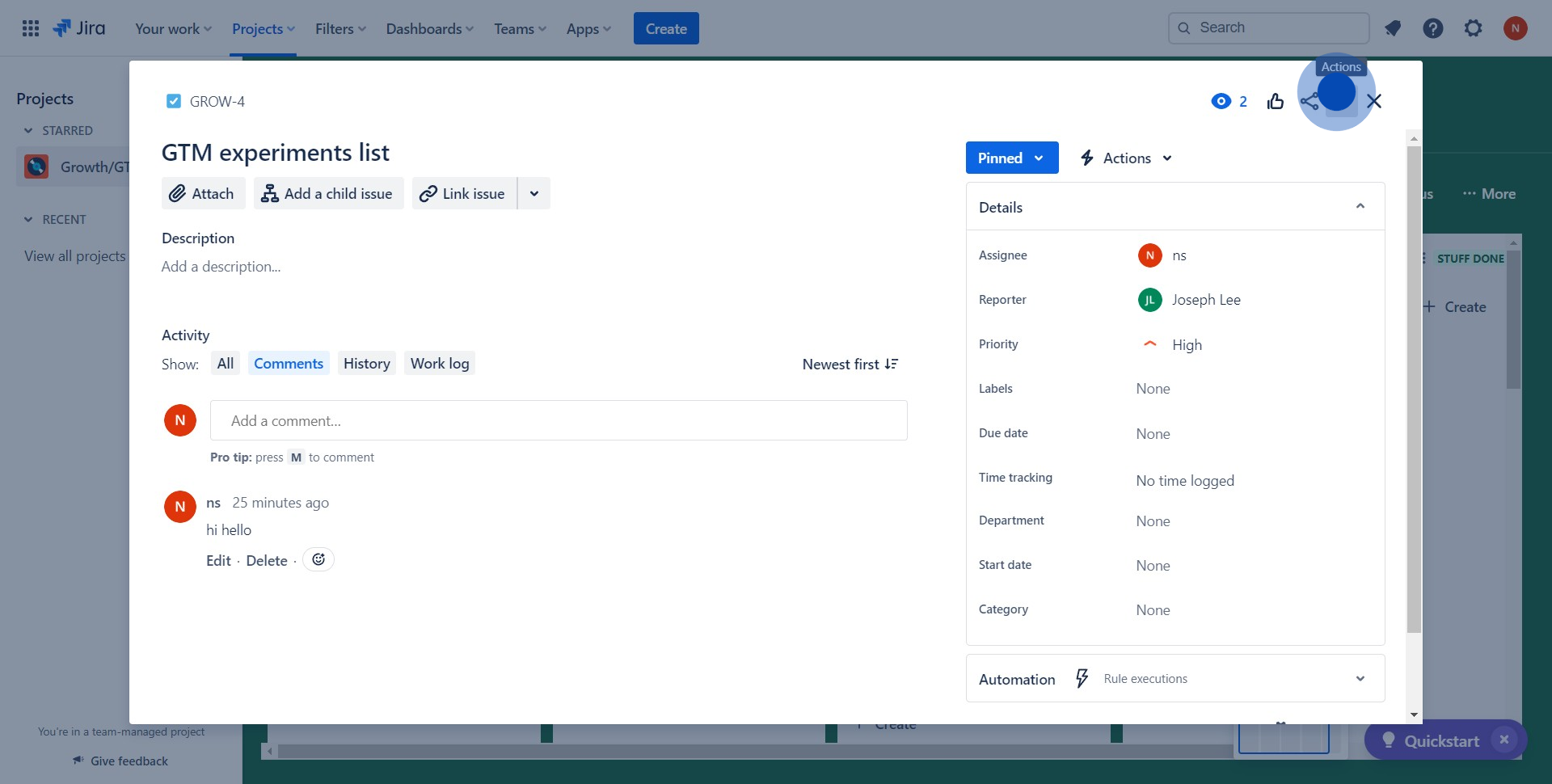The height and width of the screenshot is (784, 1552).
Task: Toggle Newest first sort order
Action: click(x=850, y=365)
